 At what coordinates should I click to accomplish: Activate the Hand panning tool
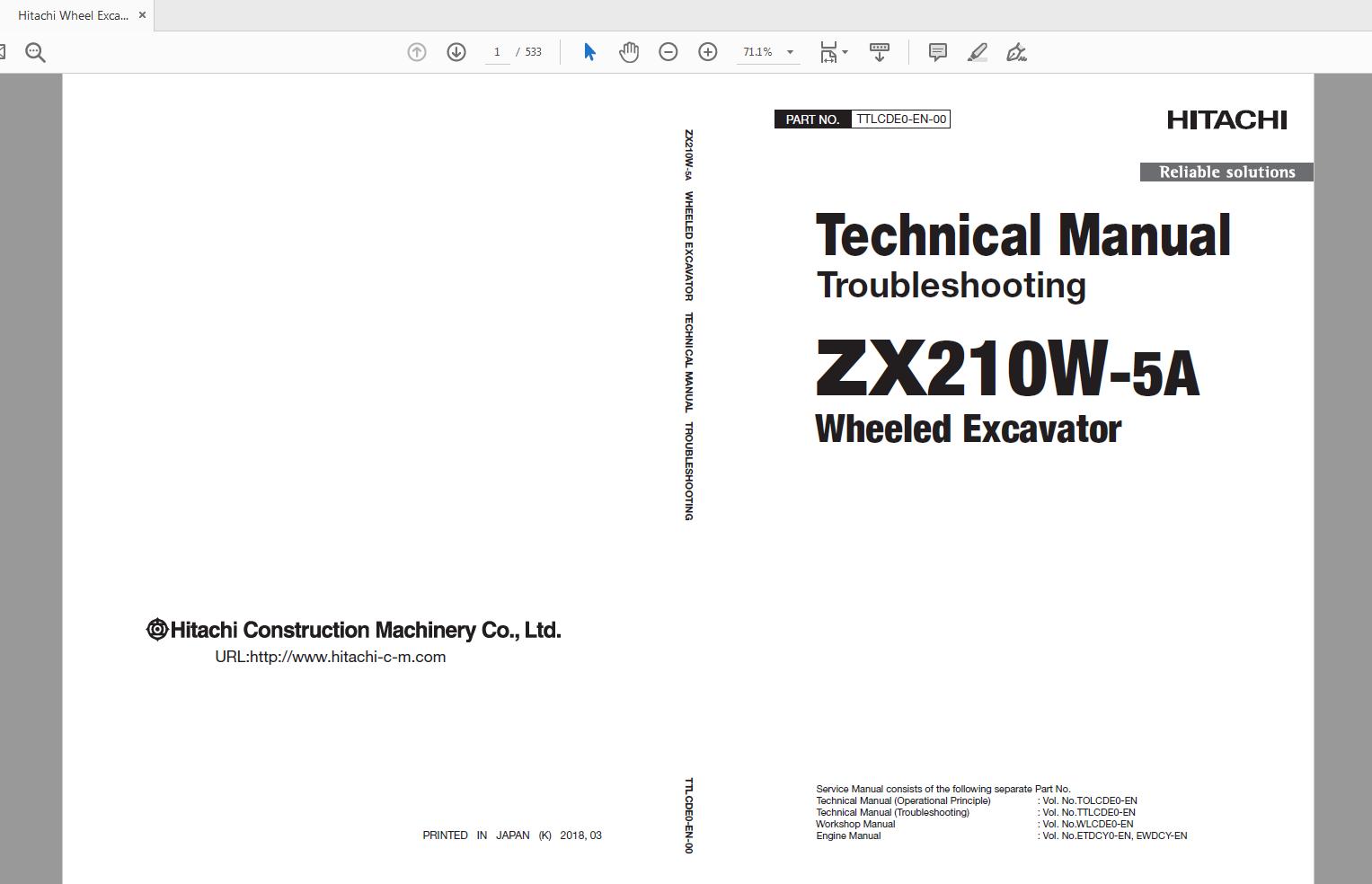pyautogui.click(x=629, y=51)
